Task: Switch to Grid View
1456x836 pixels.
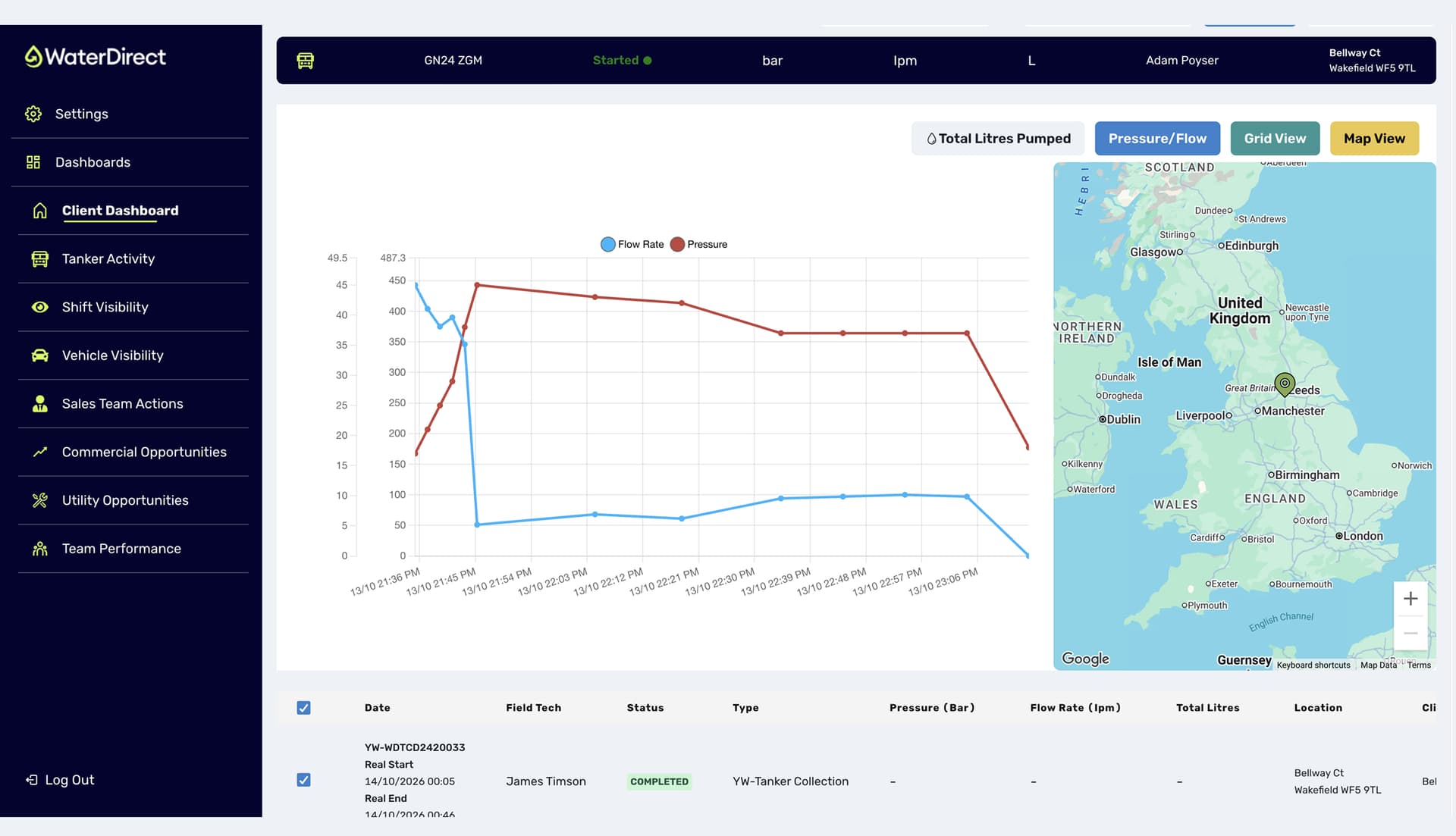Action: coord(1275,139)
